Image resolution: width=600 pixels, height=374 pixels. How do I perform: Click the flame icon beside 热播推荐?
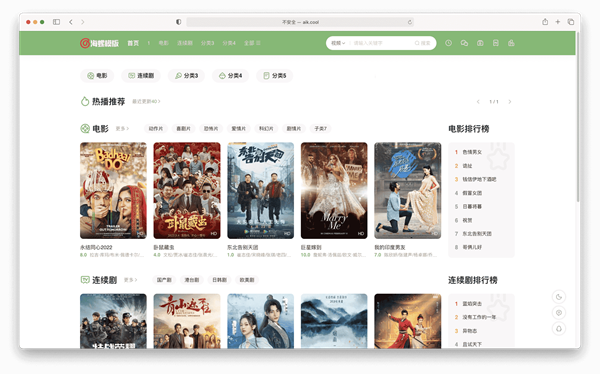85,101
